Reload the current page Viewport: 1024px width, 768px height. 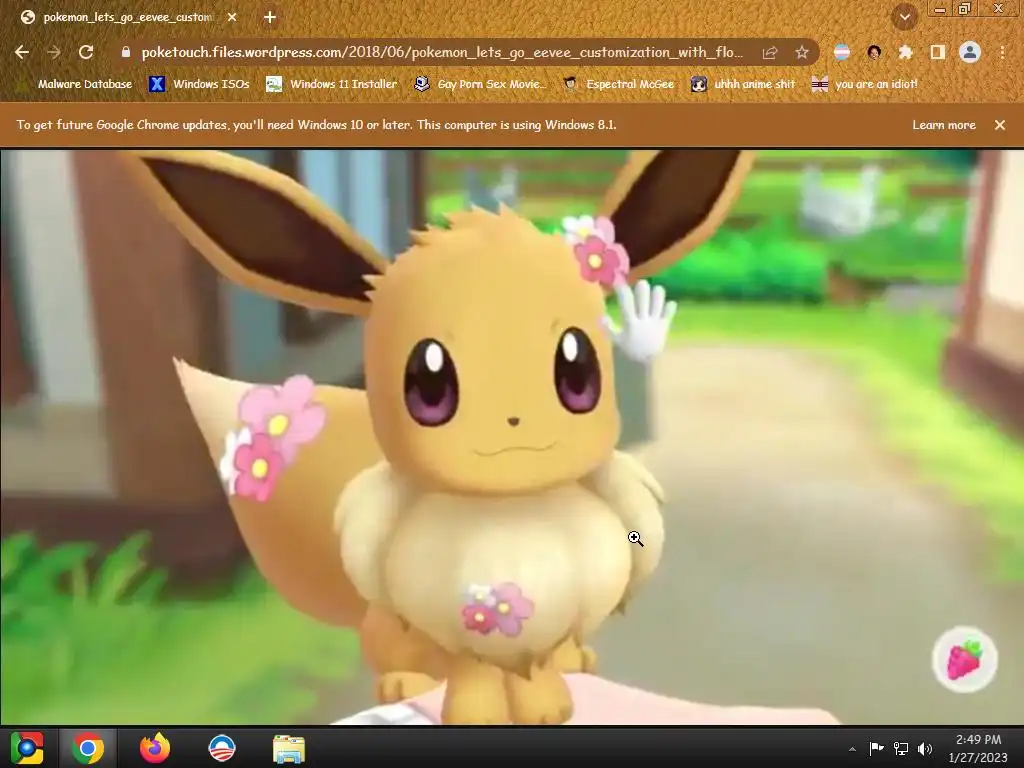(86, 52)
